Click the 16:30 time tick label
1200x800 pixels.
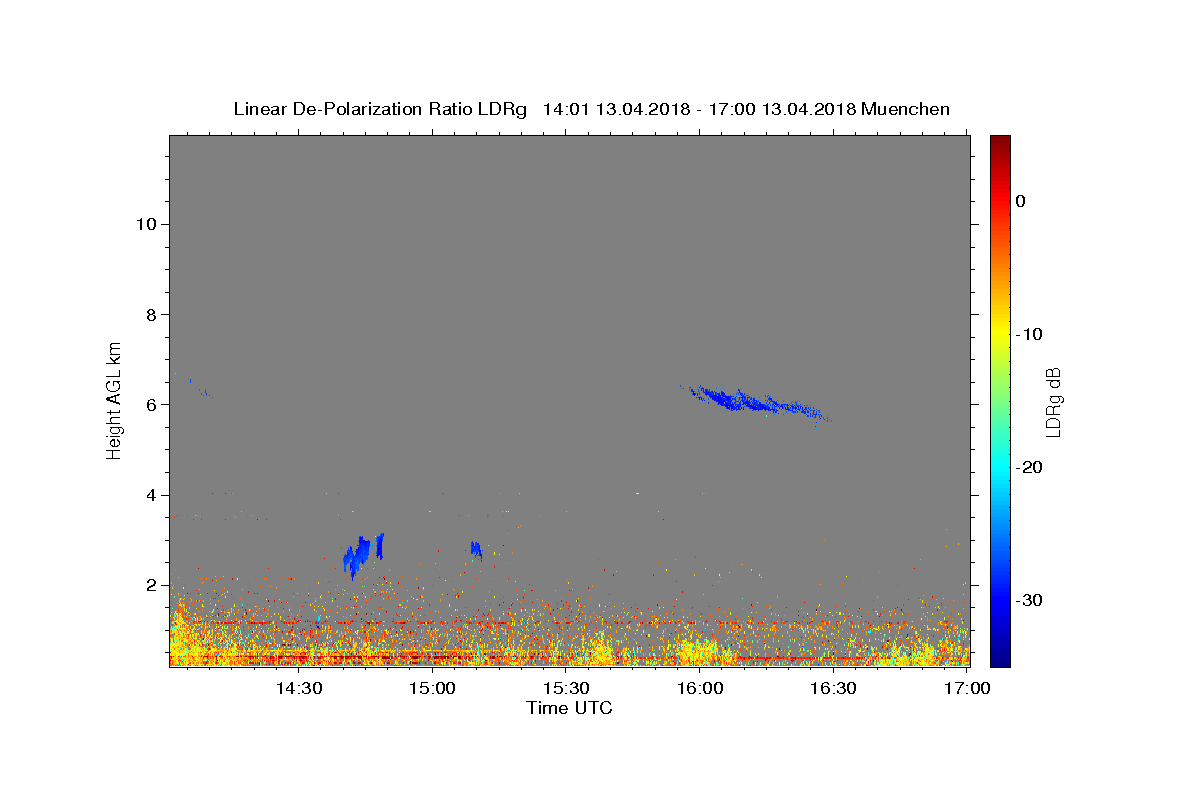pyautogui.click(x=833, y=688)
